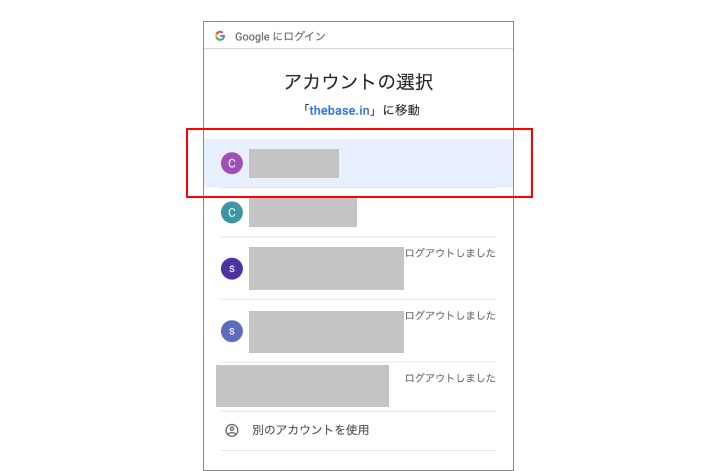The image size is (717, 471).
Task: Click redacted details of light blue S account
Action: [x=326, y=332]
